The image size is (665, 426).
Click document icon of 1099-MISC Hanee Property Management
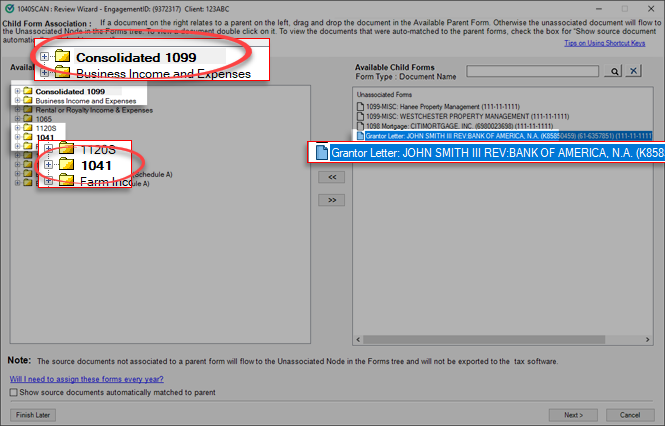[360, 107]
